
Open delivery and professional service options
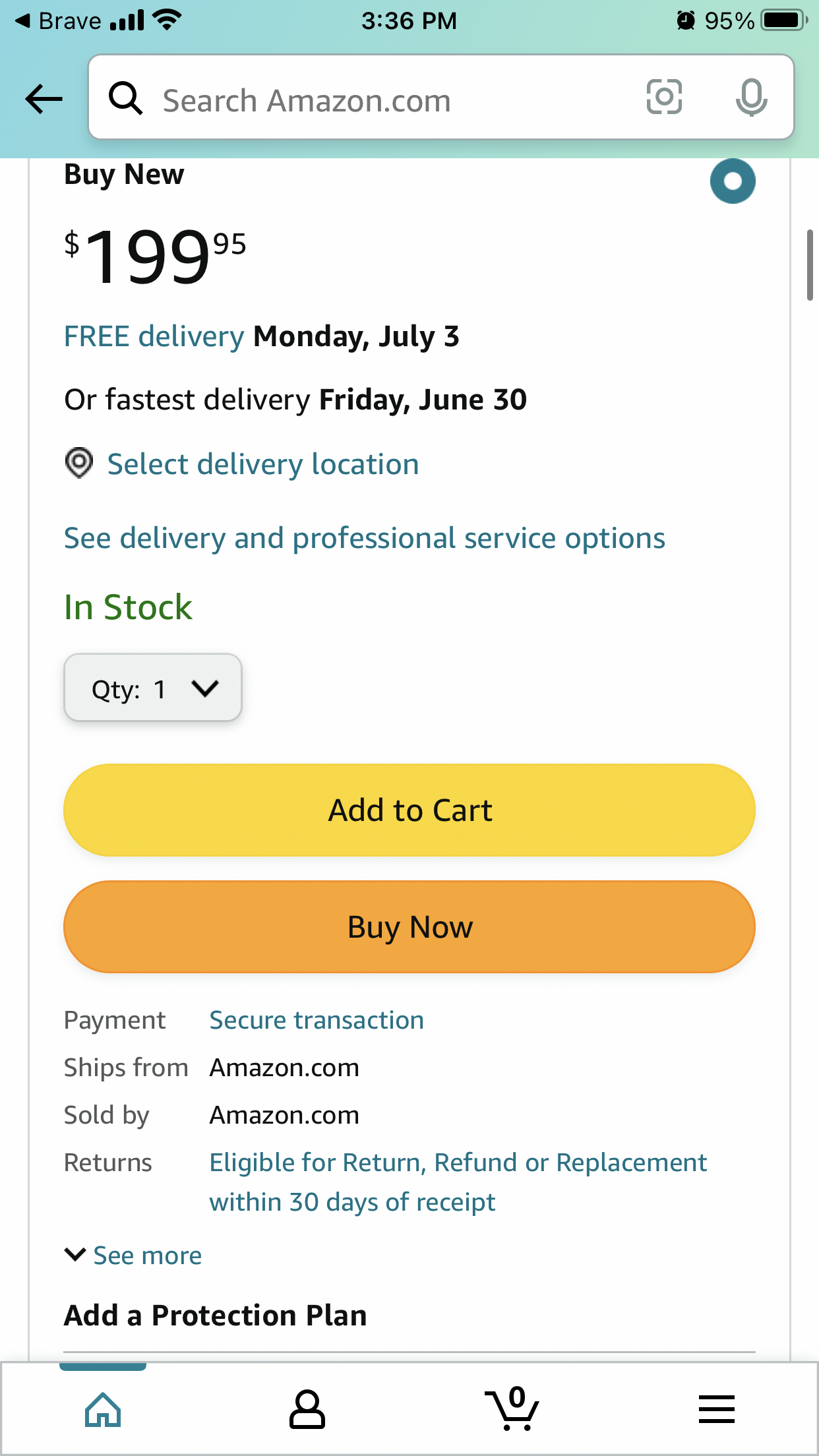pos(365,538)
